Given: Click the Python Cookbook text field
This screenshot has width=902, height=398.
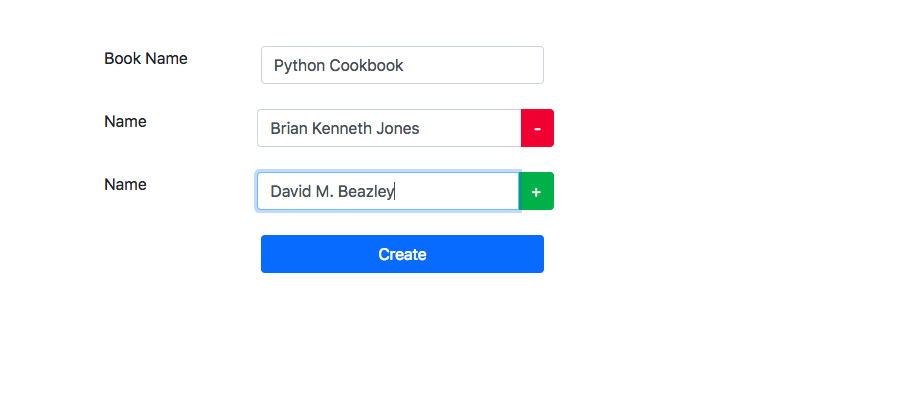Looking at the screenshot, I should click(x=402, y=65).
